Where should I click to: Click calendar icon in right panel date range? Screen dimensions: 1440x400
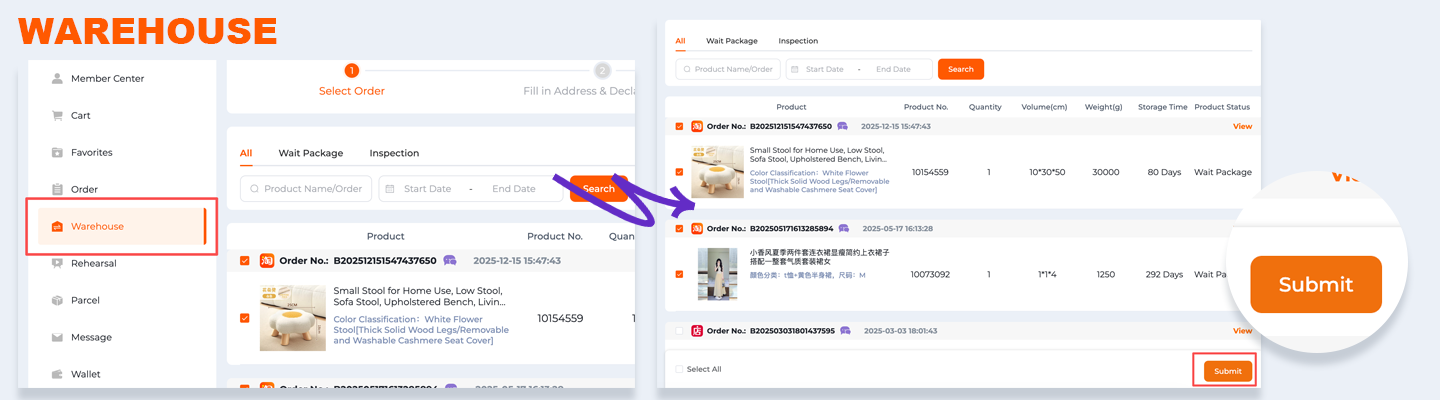pyautogui.click(x=795, y=69)
